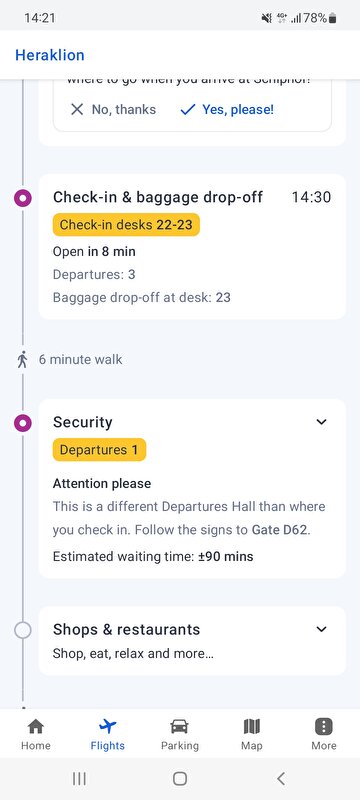The height and width of the screenshot is (800, 360).
Task: Choose "Yes, please!" option
Action: (x=227, y=109)
